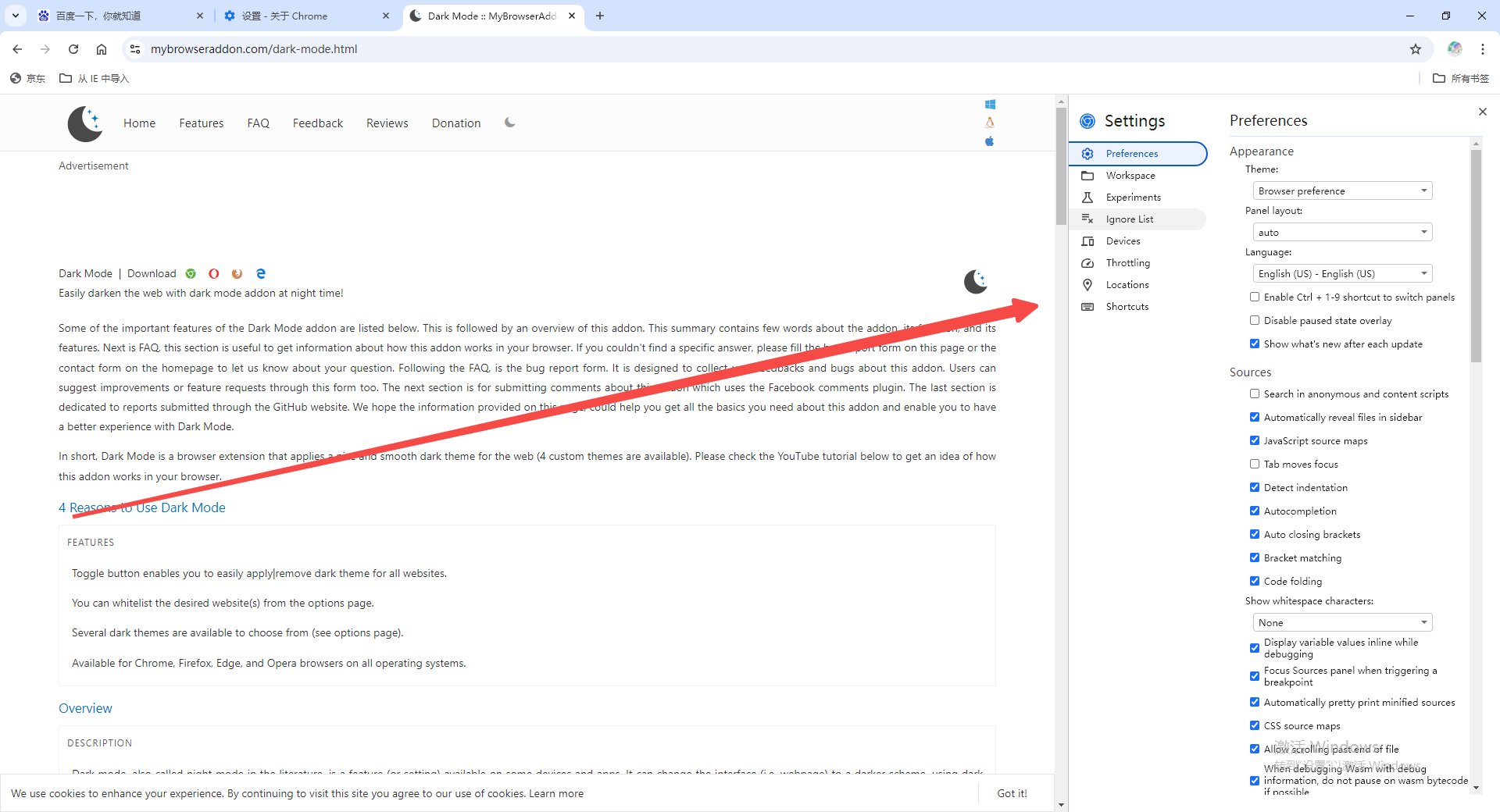Open the FAQ nav link

(x=259, y=123)
